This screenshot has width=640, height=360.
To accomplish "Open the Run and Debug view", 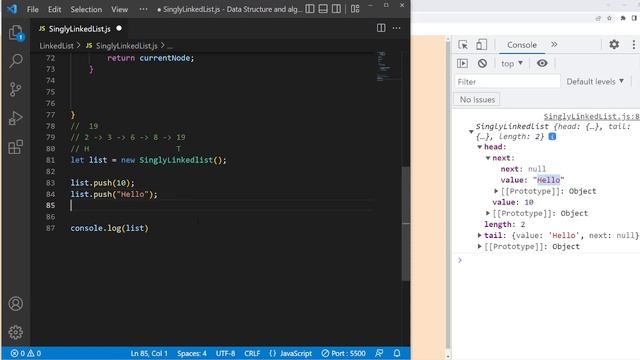I will pyautogui.click(x=16, y=118).
